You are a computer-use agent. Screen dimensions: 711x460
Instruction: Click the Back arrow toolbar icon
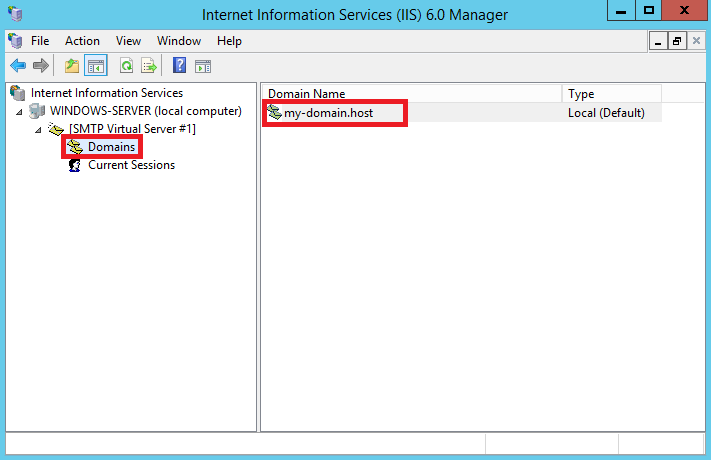point(18,66)
